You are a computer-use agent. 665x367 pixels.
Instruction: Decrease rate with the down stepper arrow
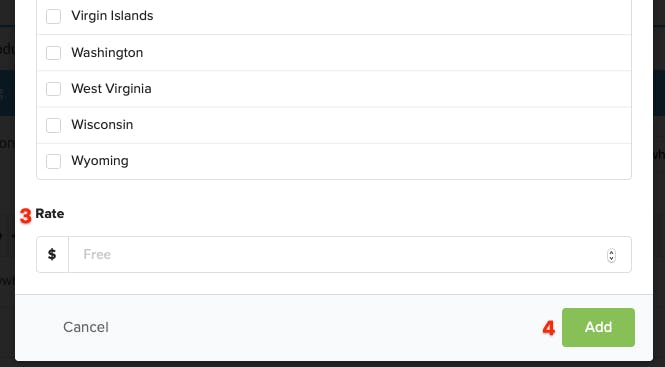coord(611,258)
